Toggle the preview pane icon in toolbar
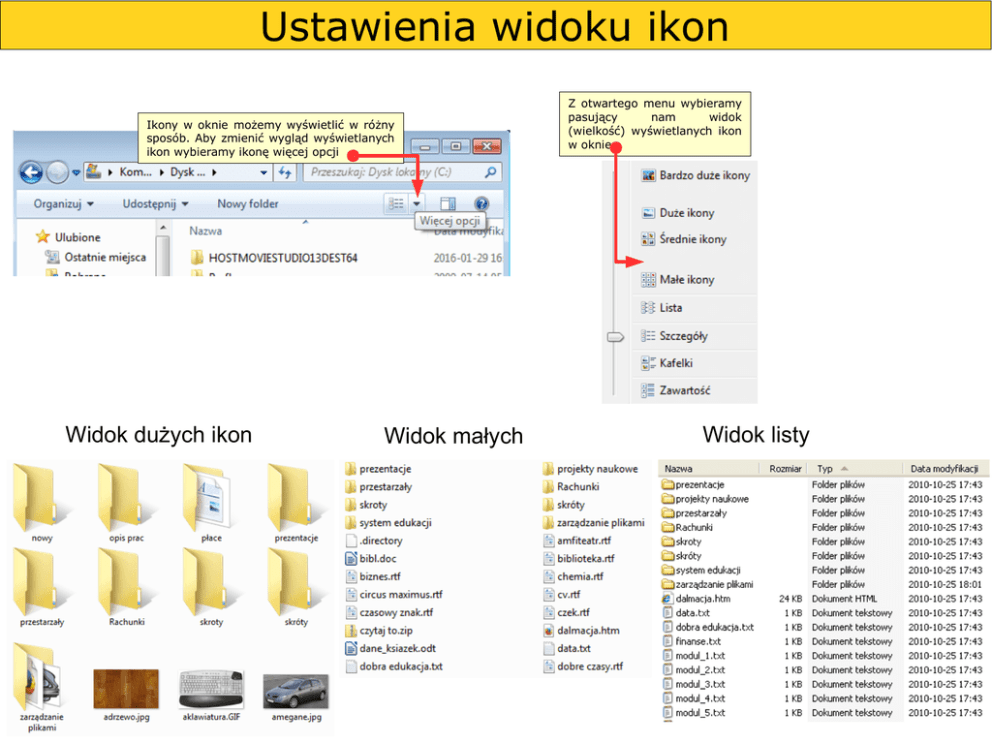 click(x=448, y=203)
